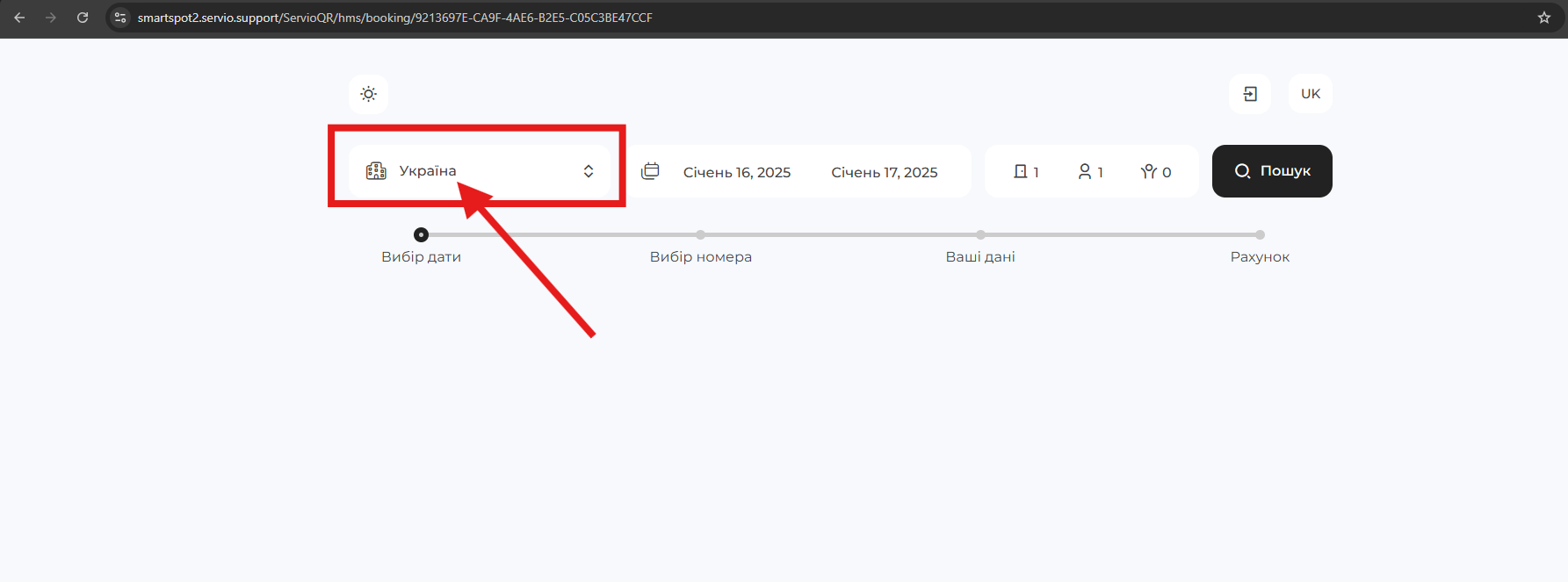Viewport: 1568px width, 582px height.
Task: Click the children count icon
Action: (x=1149, y=172)
